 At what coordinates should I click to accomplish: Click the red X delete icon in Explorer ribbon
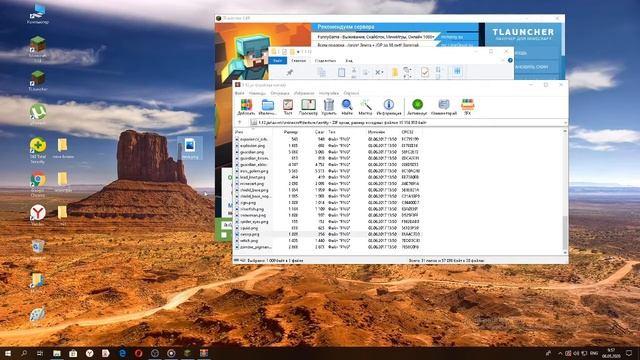pos(378,72)
